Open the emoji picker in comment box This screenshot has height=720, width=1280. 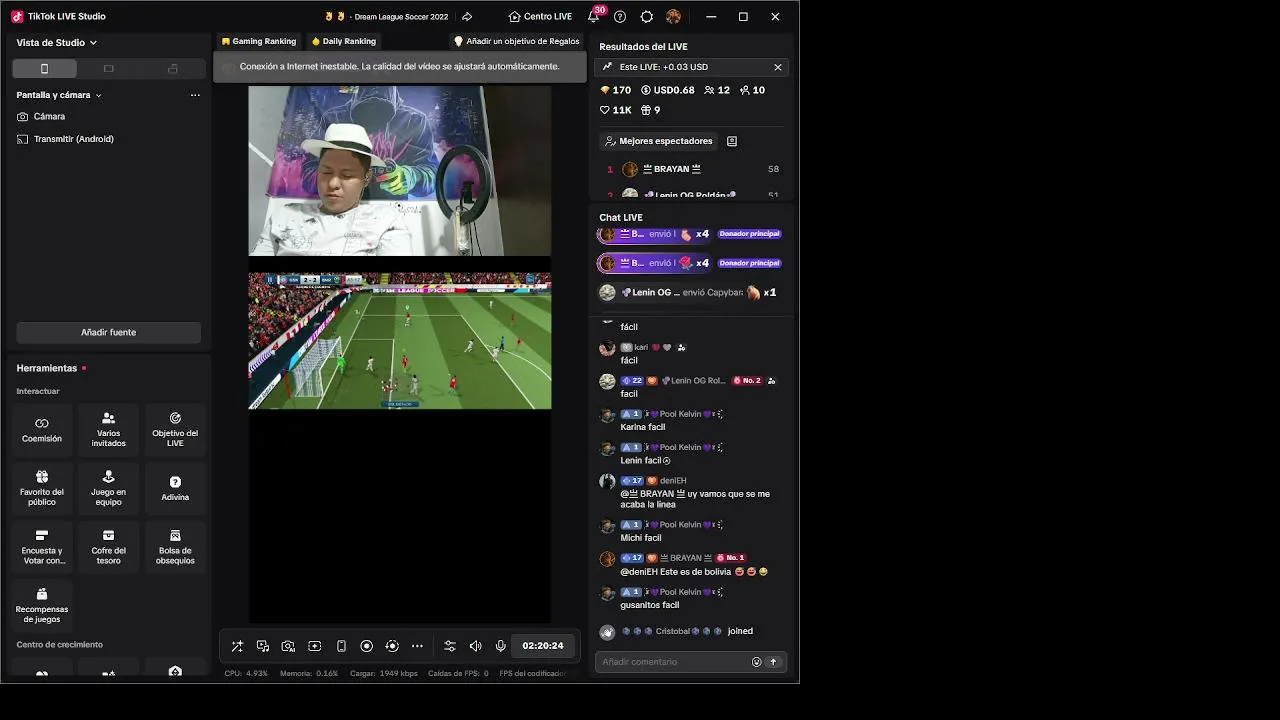coord(757,662)
